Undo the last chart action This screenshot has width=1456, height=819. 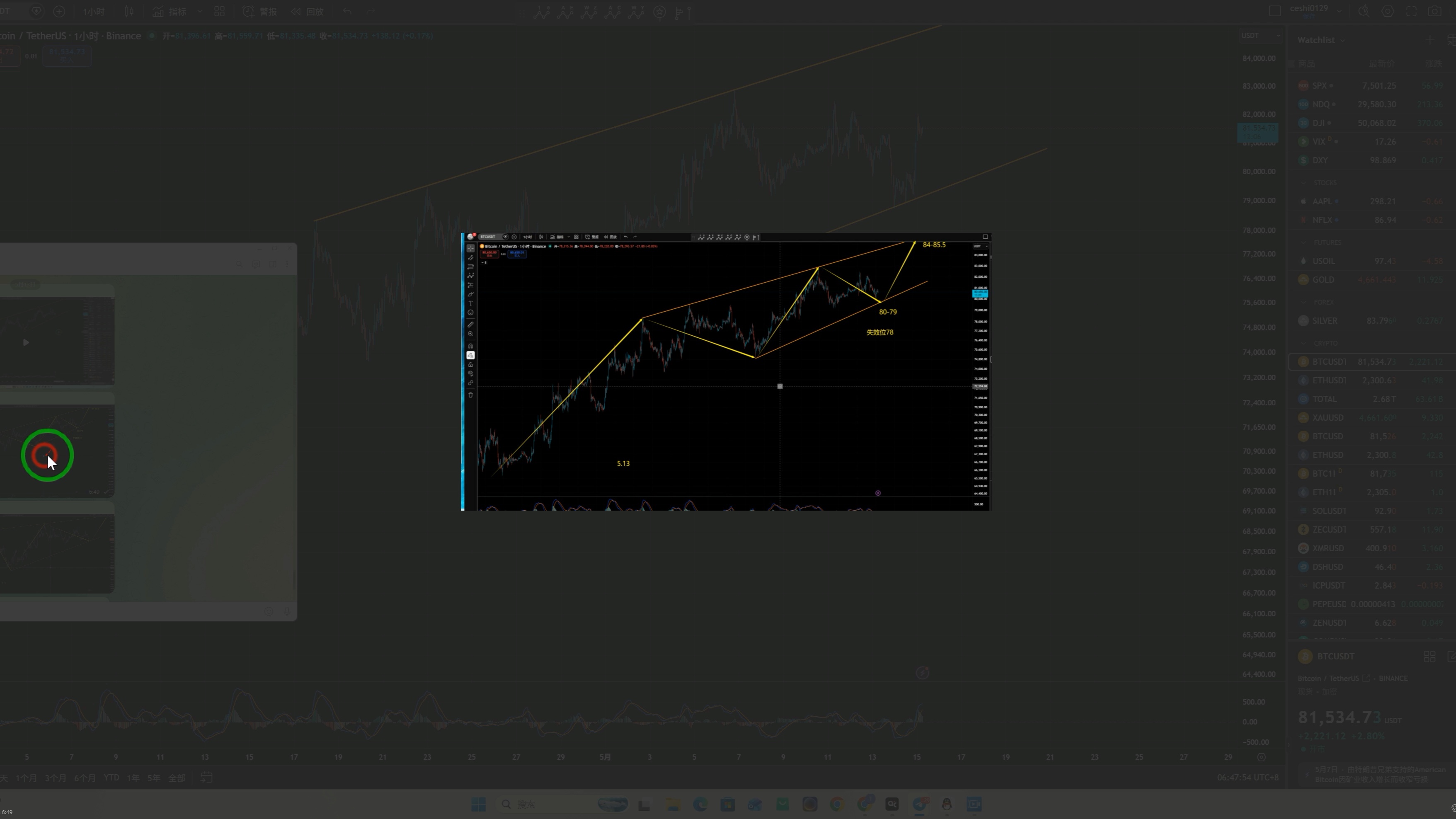tap(347, 11)
